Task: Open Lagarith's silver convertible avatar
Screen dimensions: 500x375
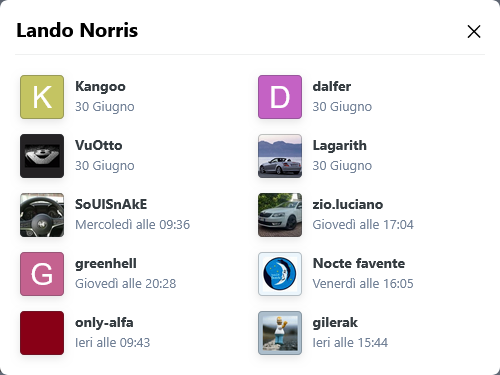Action: [280, 156]
